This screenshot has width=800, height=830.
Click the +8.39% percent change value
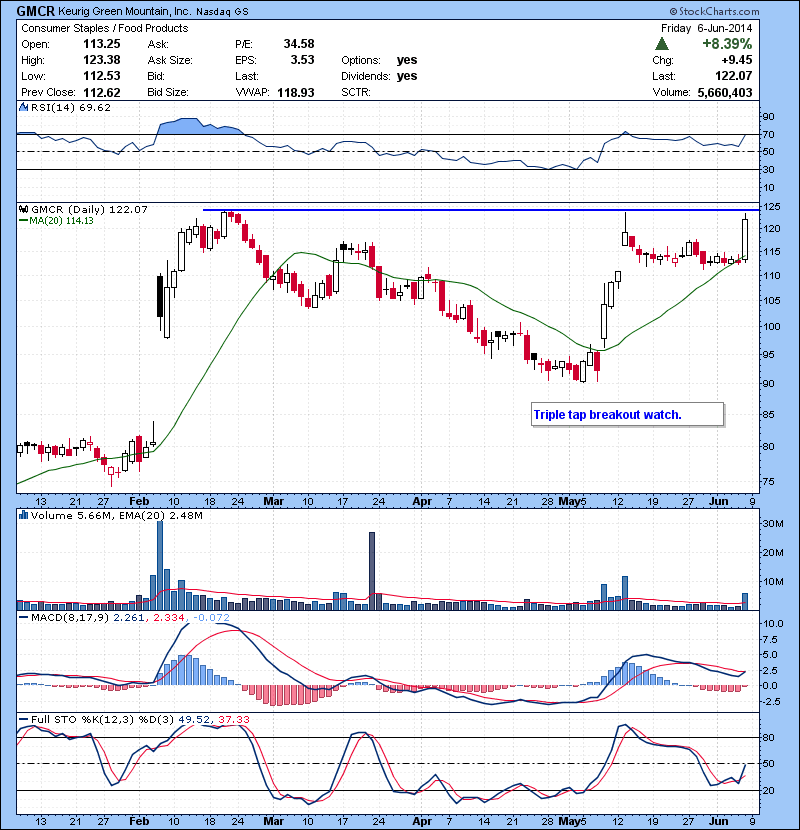[726, 44]
